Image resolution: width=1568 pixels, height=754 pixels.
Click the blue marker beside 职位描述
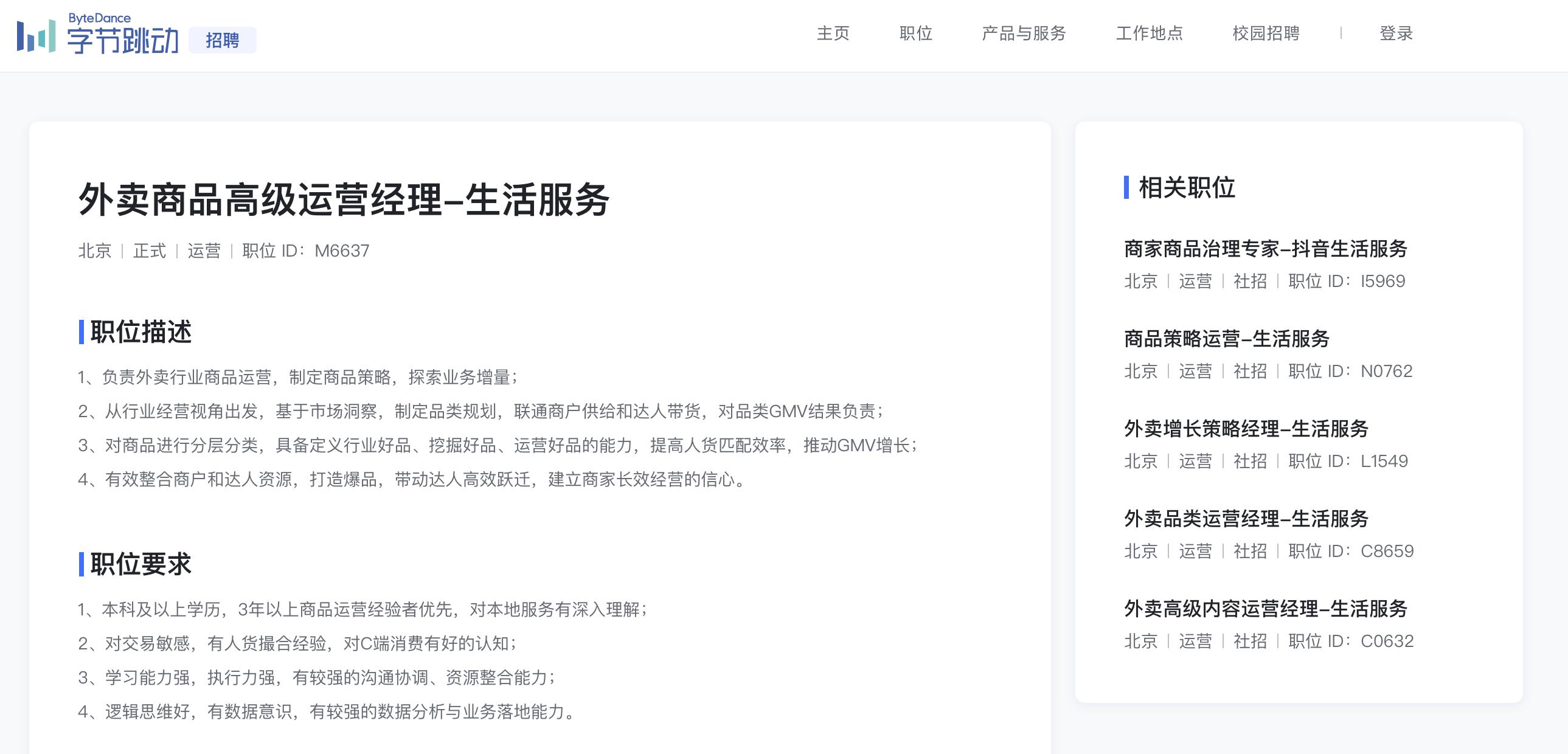pos(81,332)
